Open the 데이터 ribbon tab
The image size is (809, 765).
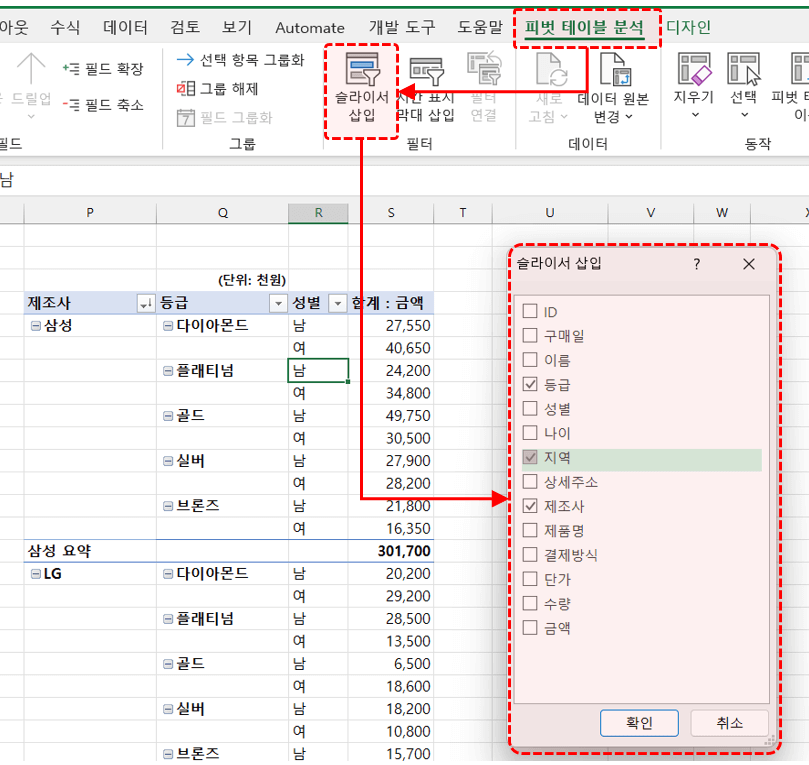pyautogui.click(x=125, y=27)
